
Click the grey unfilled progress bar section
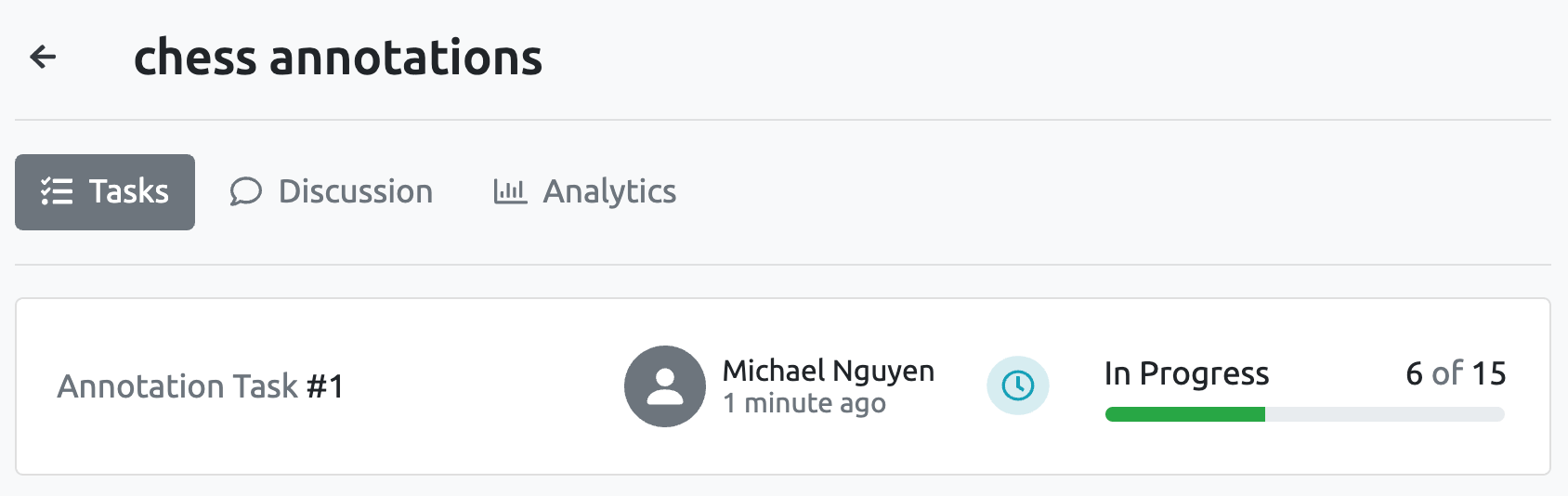coord(1384,414)
